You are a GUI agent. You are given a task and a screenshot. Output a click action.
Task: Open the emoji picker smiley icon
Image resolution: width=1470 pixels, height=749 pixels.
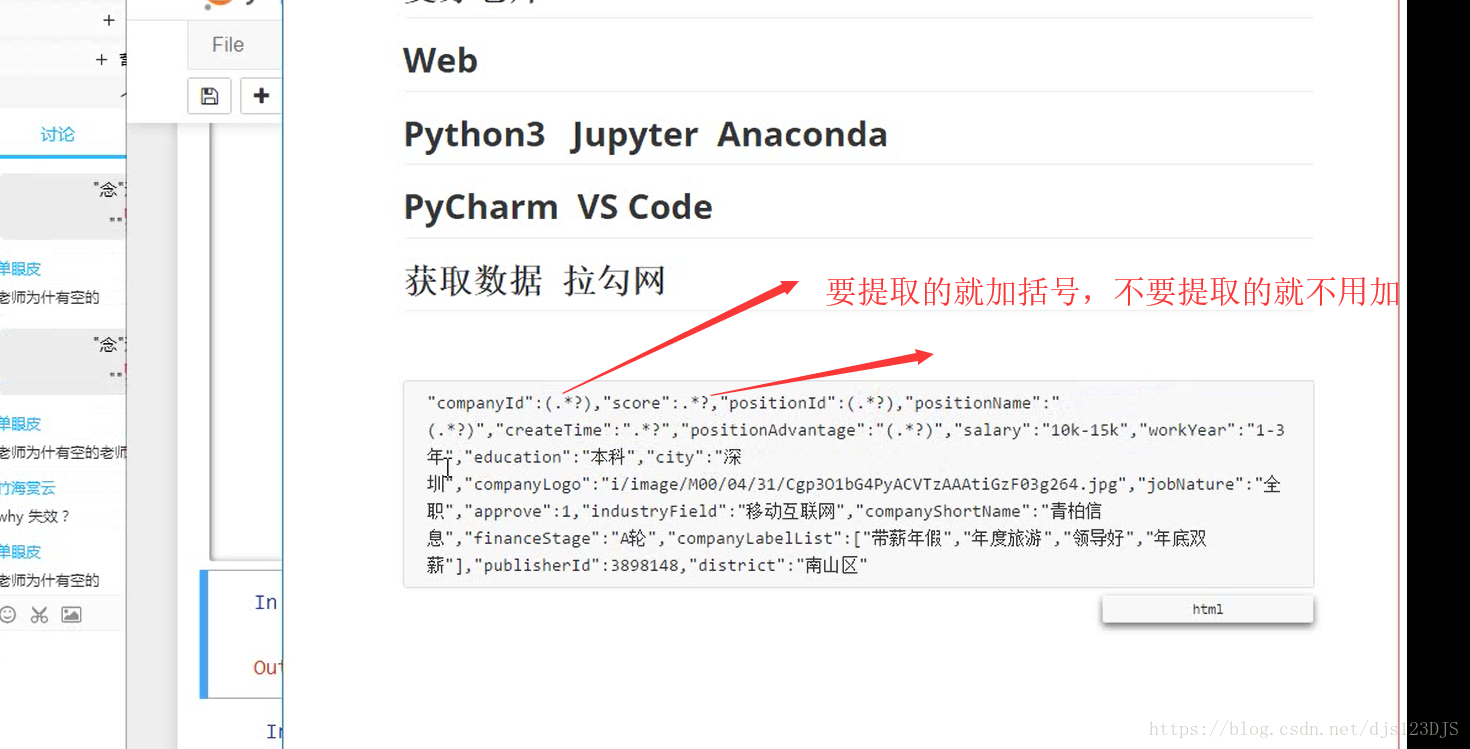[x=8, y=615]
